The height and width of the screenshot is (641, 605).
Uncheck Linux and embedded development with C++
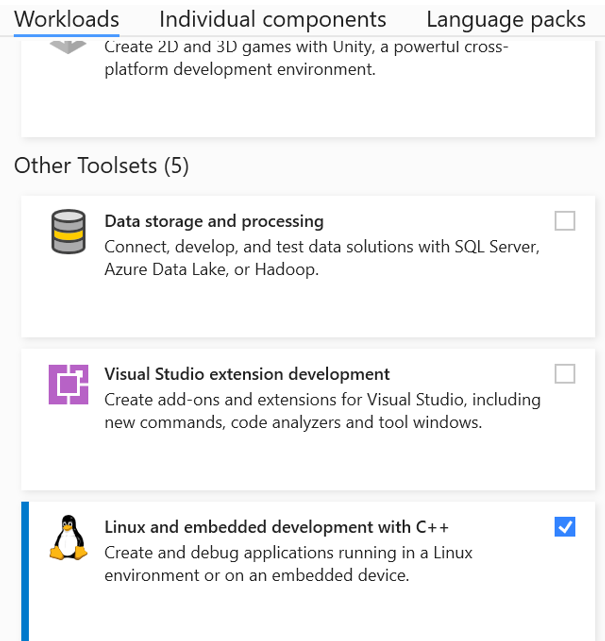pyautogui.click(x=565, y=527)
